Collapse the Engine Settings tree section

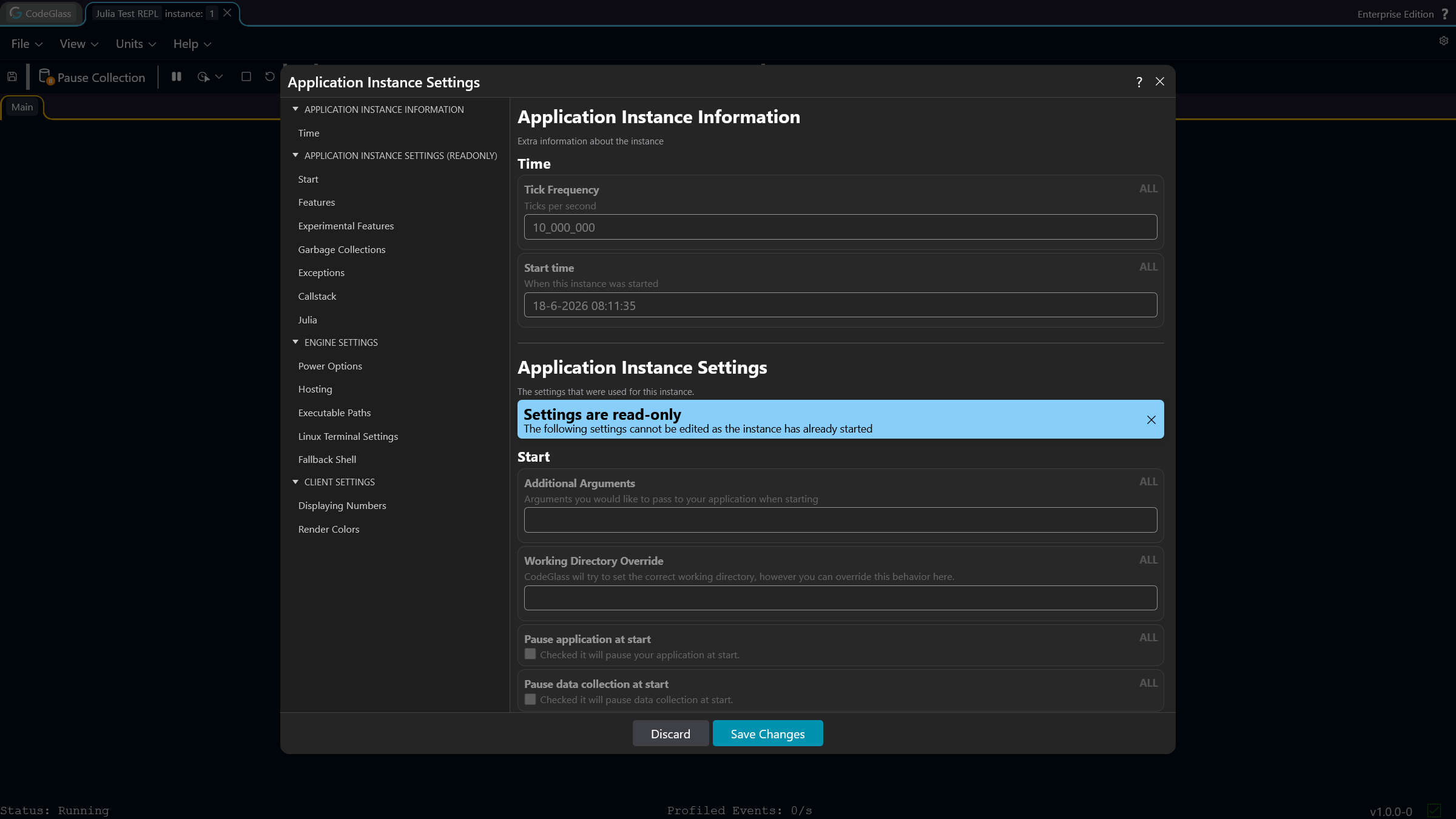click(295, 342)
